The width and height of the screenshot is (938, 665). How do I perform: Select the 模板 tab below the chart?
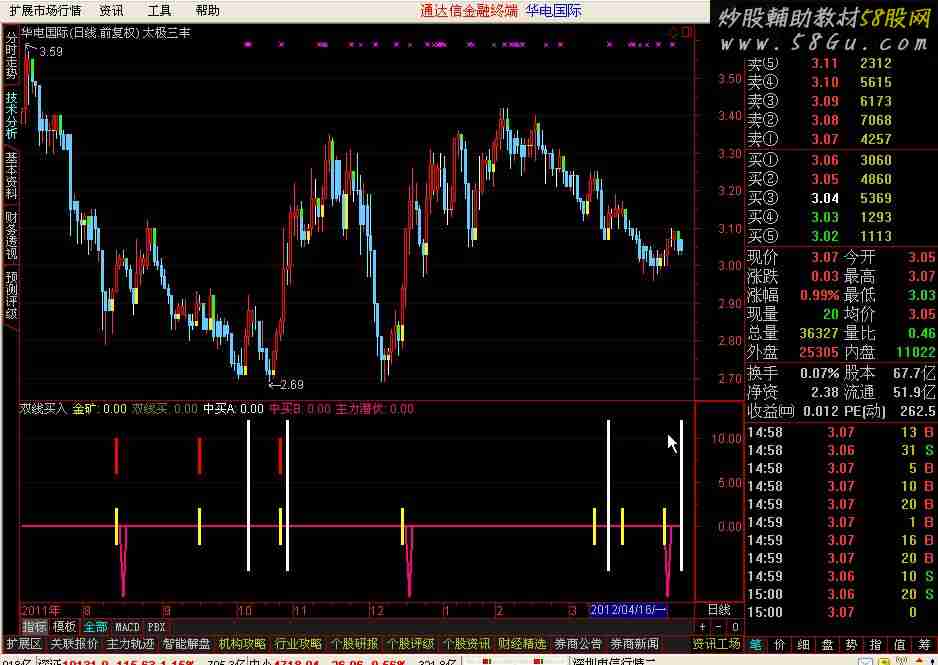tap(64, 627)
